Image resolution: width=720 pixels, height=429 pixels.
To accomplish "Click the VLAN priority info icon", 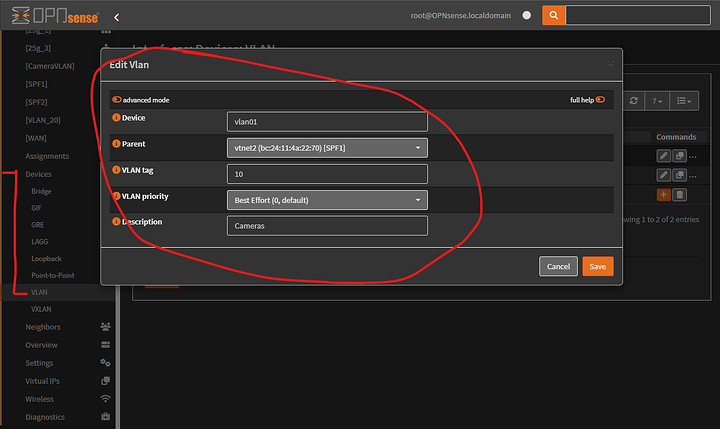I will [115, 196].
